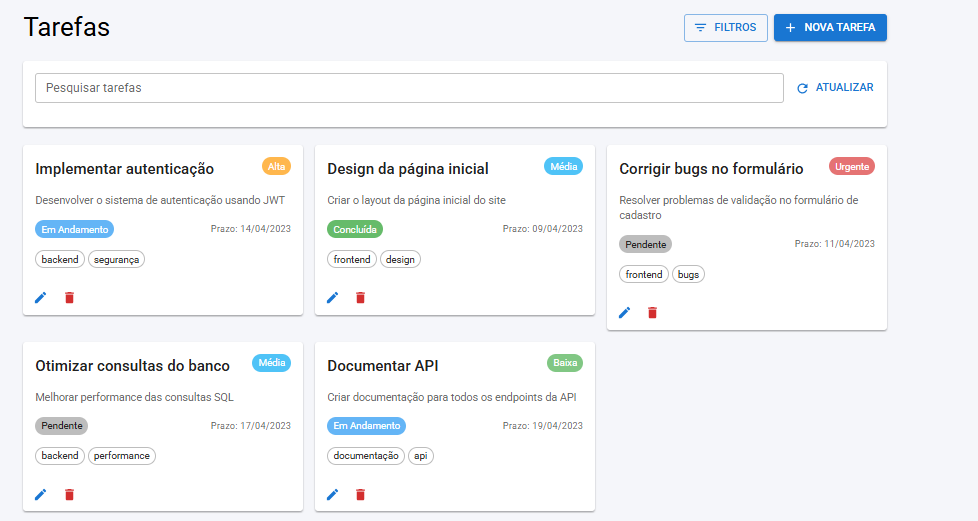Image resolution: width=978 pixels, height=521 pixels.
Task: Delete the Otimizar consultas do banco task
Action: (x=69, y=494)
